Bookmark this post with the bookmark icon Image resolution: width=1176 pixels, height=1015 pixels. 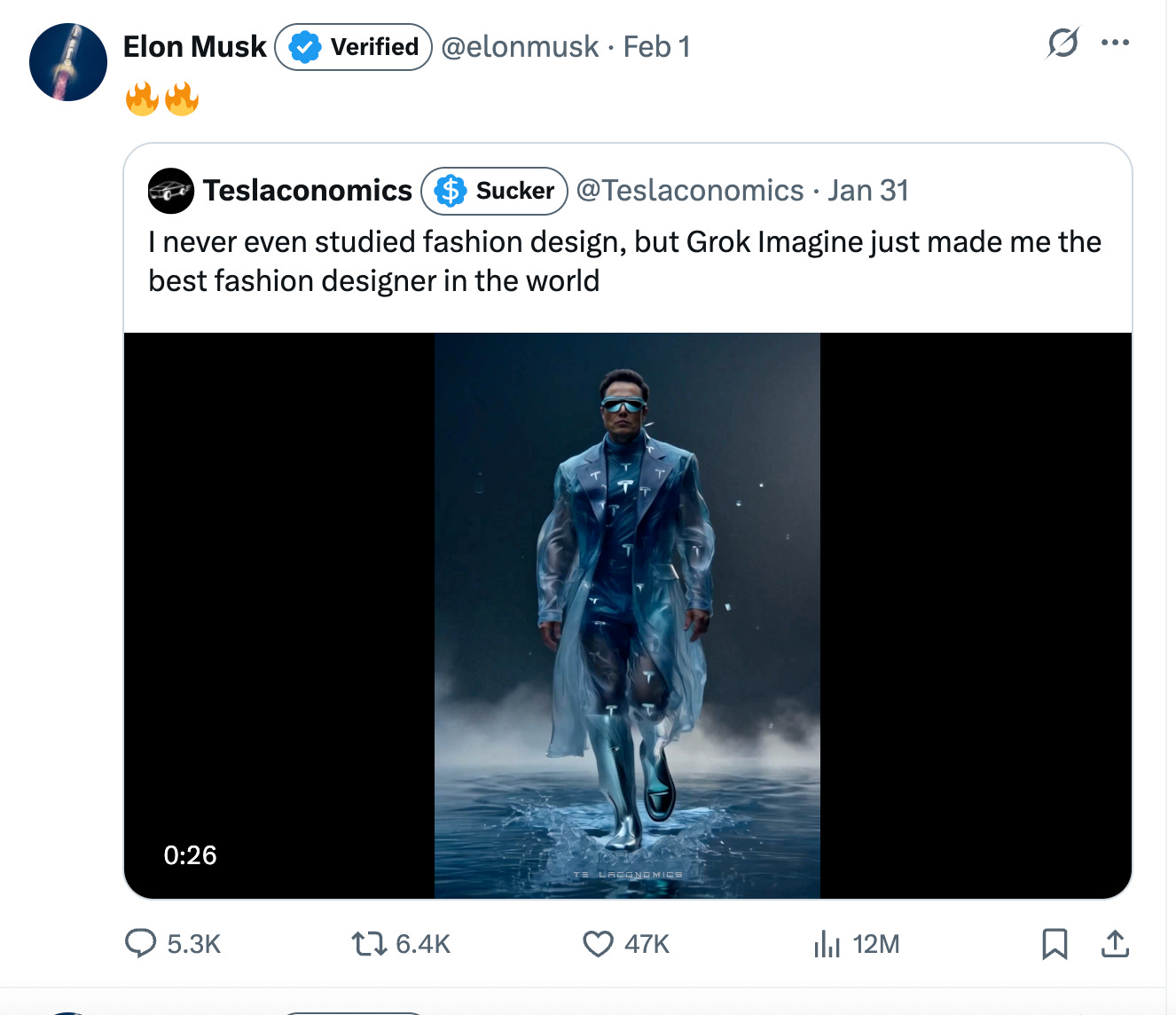tap(1054, 946)
